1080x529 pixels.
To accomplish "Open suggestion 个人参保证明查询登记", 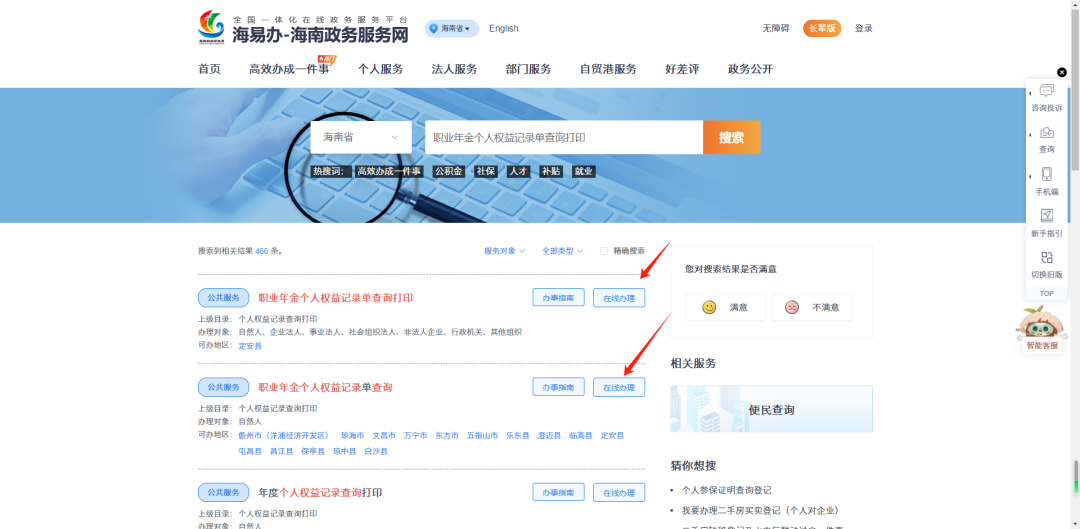I will tap(727, 490).
